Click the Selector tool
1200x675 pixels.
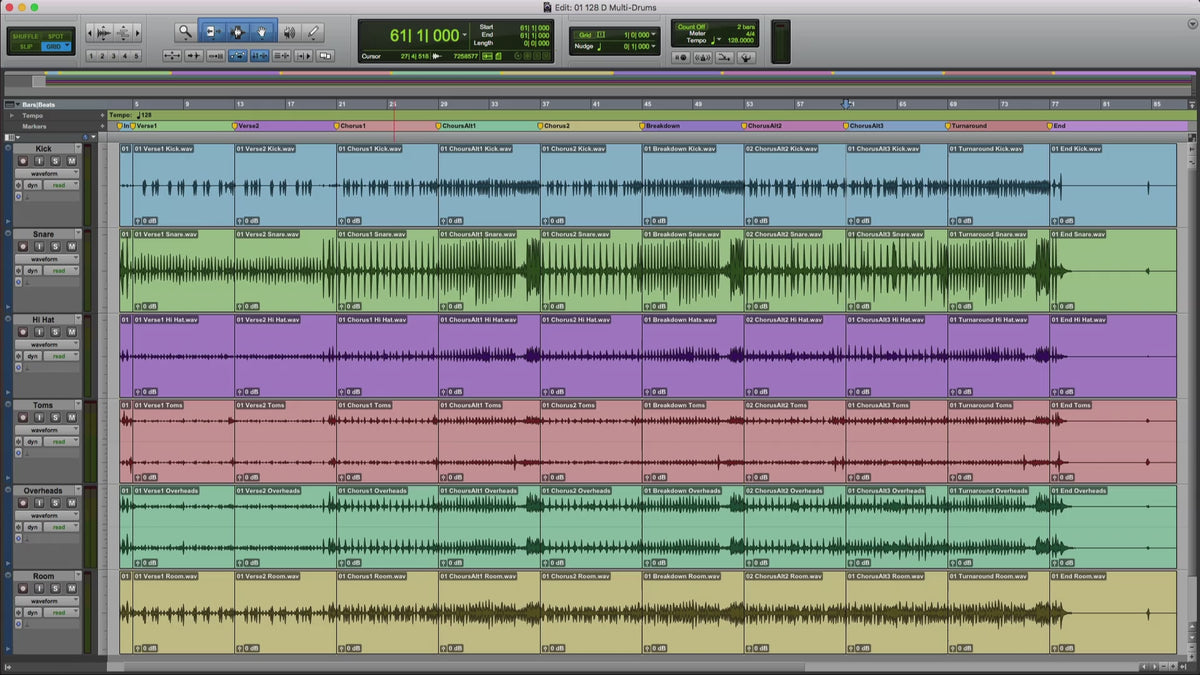237,32
